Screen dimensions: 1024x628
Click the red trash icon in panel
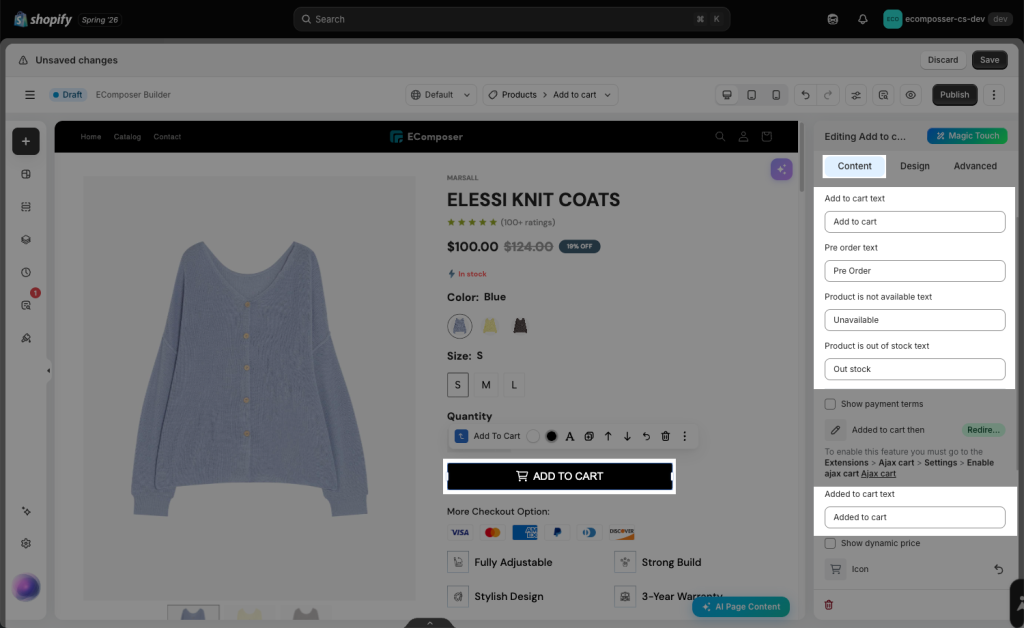tap(828, 604)
